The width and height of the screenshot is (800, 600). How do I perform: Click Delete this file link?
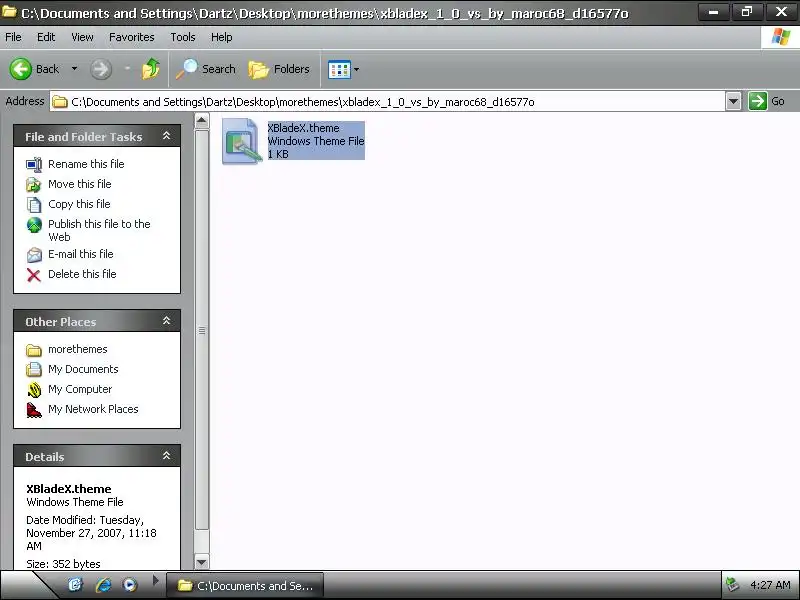(82, 274)
